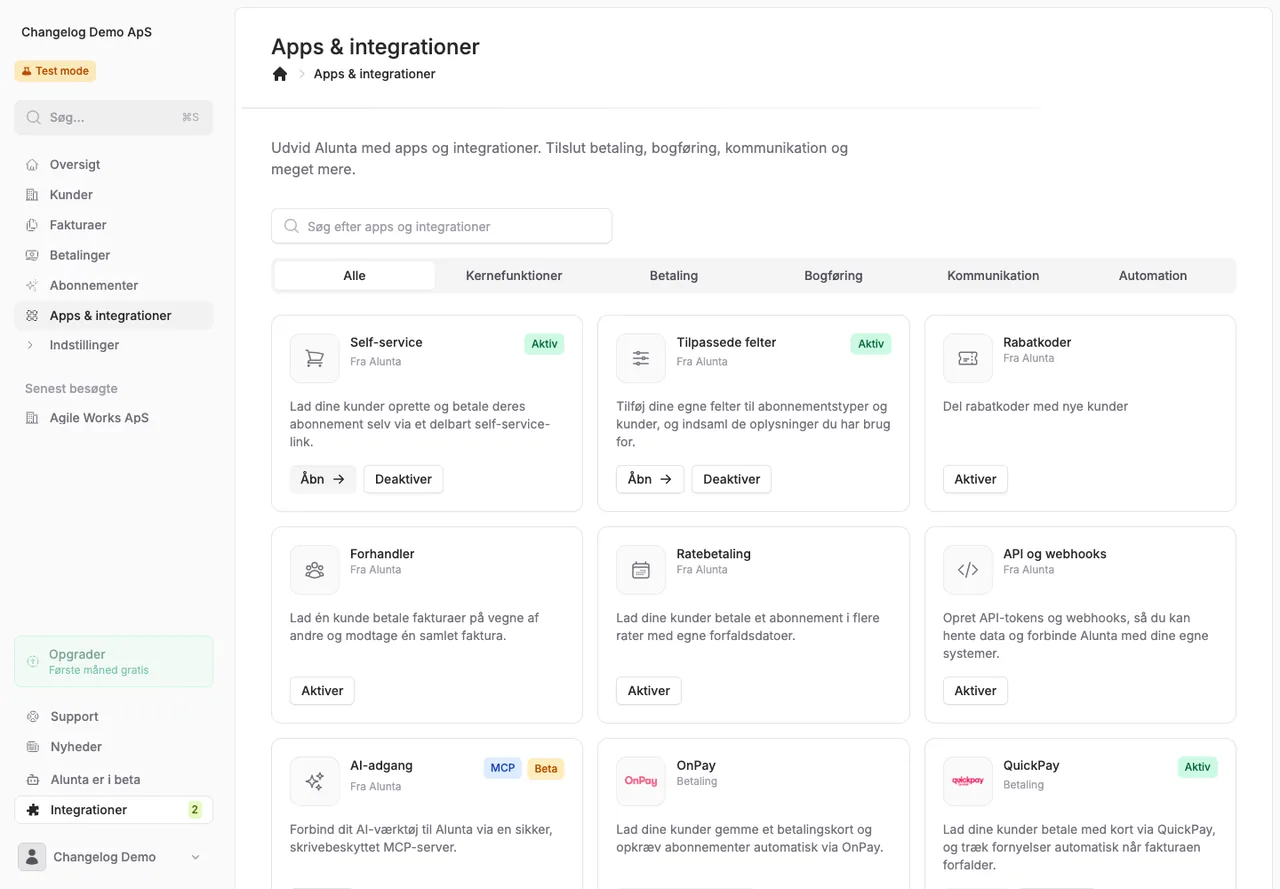
Task: Click the Betalinger icon in sidebar
Action: 33,255
